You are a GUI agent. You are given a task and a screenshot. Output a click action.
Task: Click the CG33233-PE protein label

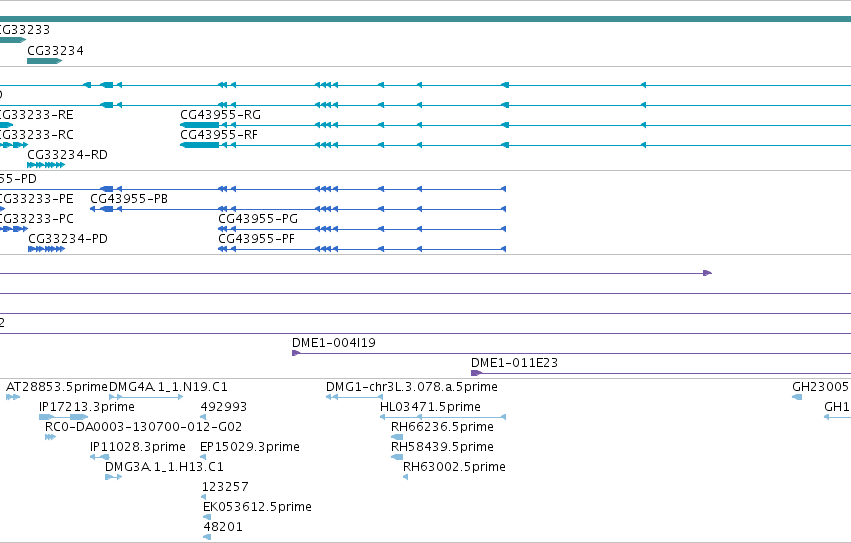click(x=36, y=199)
